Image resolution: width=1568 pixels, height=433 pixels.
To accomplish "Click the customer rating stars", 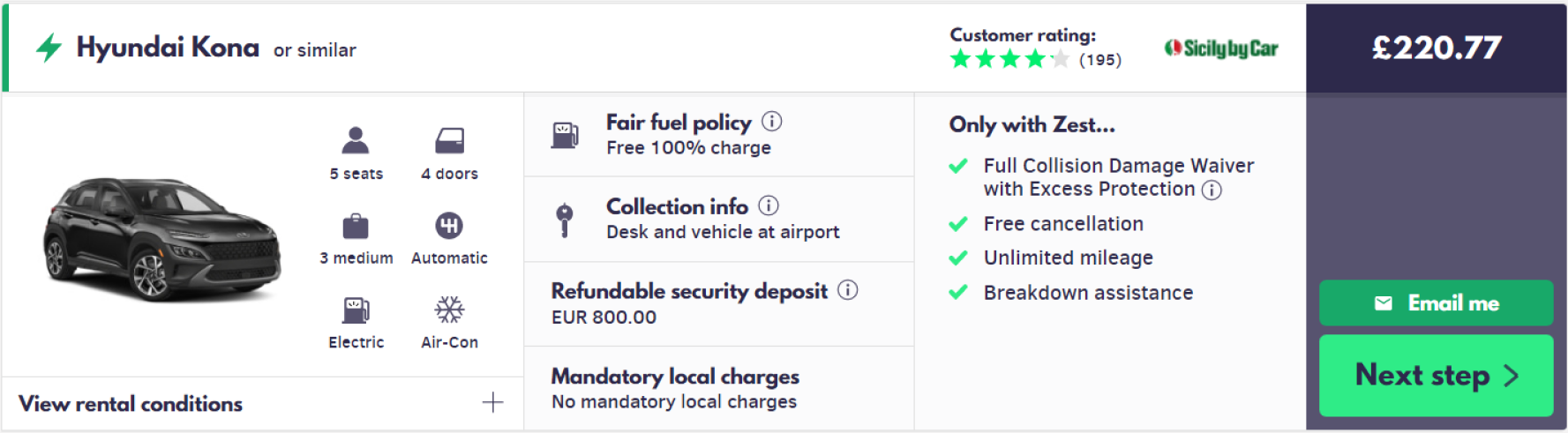I will (x=1009, y=60).
